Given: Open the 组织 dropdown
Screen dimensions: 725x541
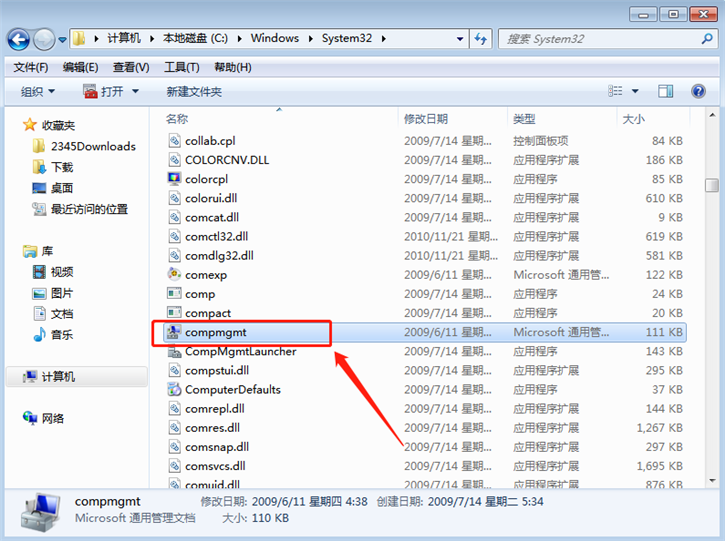Looking at the screenshot, I should (37, 92).
